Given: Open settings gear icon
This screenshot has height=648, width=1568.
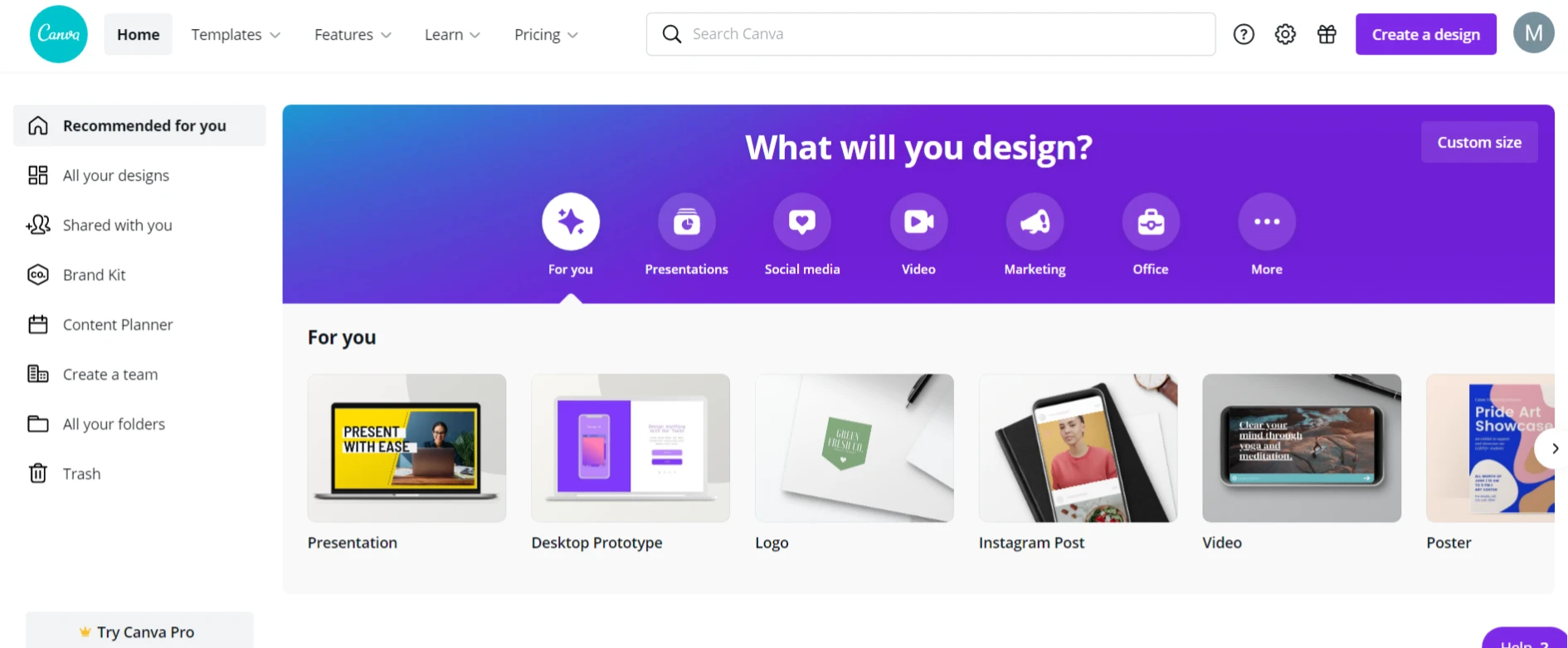Looking at the screenshot, I should [x=1285, y=34].
